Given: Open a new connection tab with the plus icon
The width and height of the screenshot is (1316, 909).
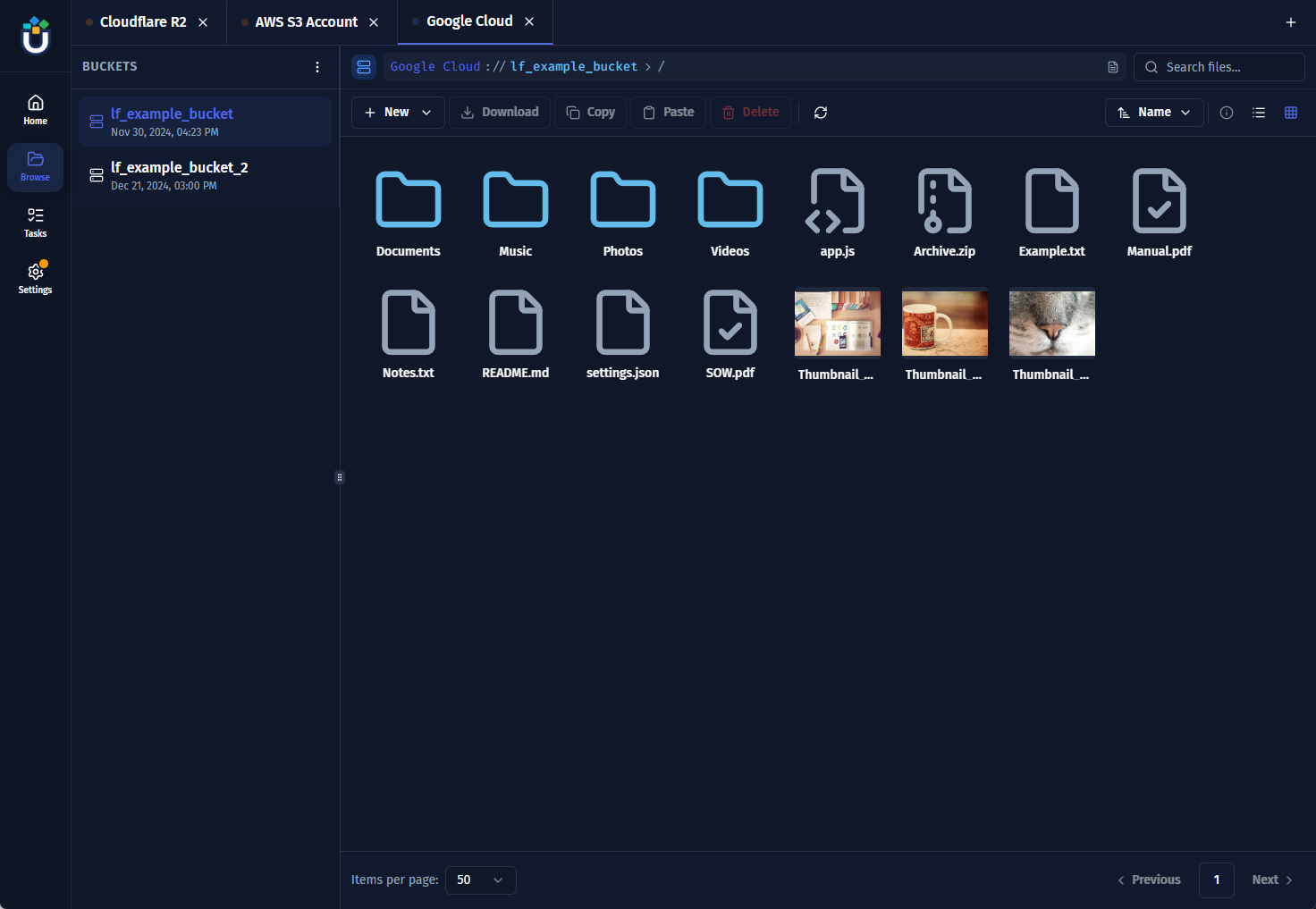Looking at the screenshot, I should pyautogui.click(x=1291, y=21).
